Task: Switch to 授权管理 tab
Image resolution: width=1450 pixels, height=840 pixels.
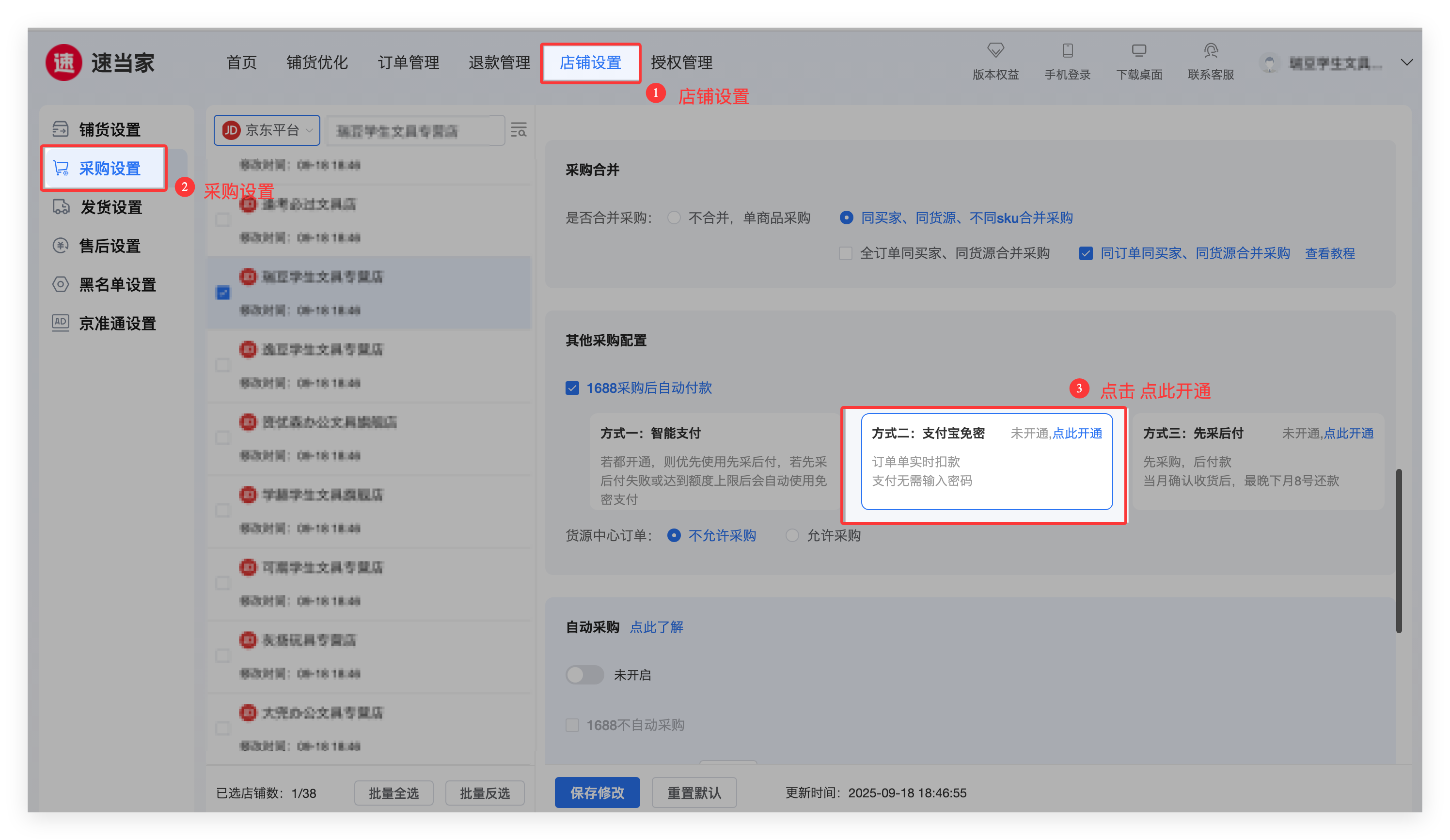Action: (x=681, y=62)
